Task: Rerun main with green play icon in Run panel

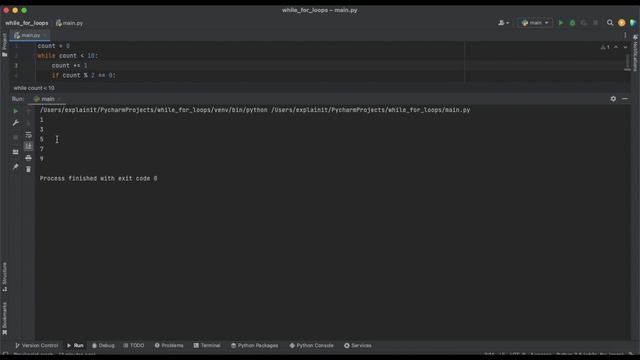Action: (x=16, y=111)
